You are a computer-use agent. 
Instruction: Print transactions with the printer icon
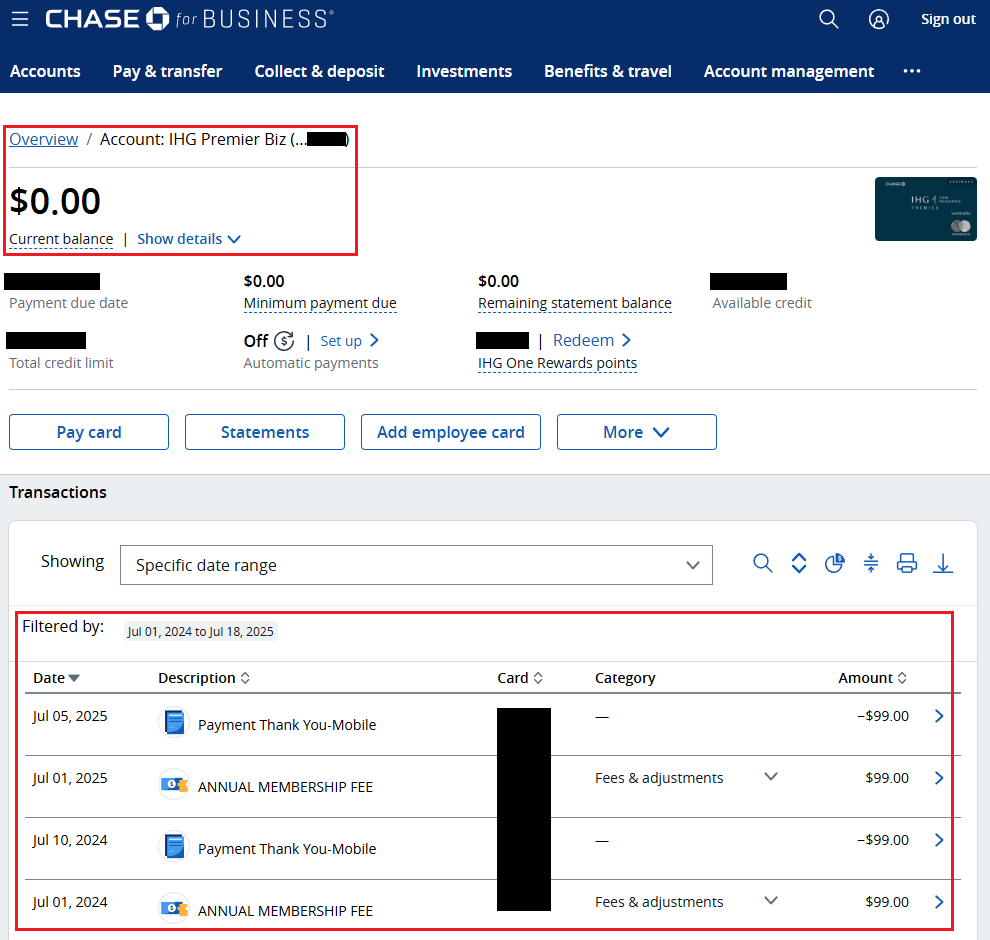pyautogui.click(x=907, y=563)
